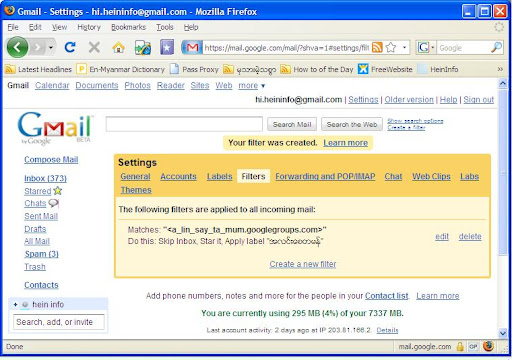Click the globe-and-window toolbar icon next to Home
The height and width of the screenshot is (360, 512).
[x=143, y=48]
